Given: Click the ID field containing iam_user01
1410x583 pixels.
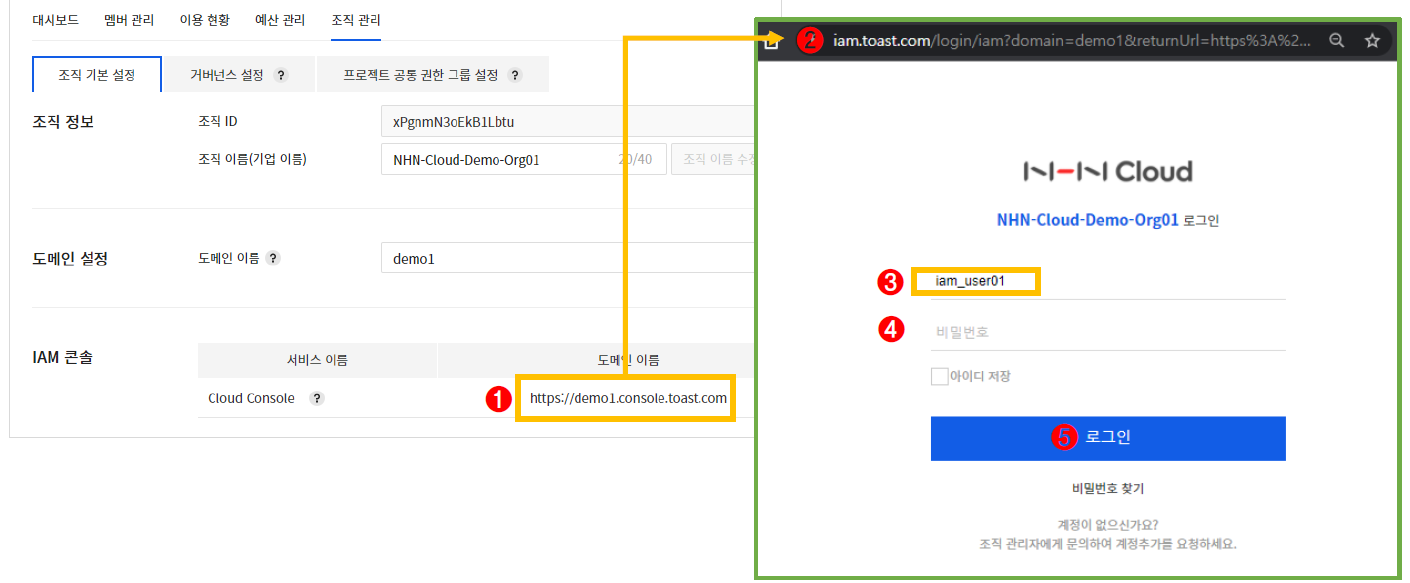Looking at the screenshot, I should pyautogui.click(x=1108, y=281).
